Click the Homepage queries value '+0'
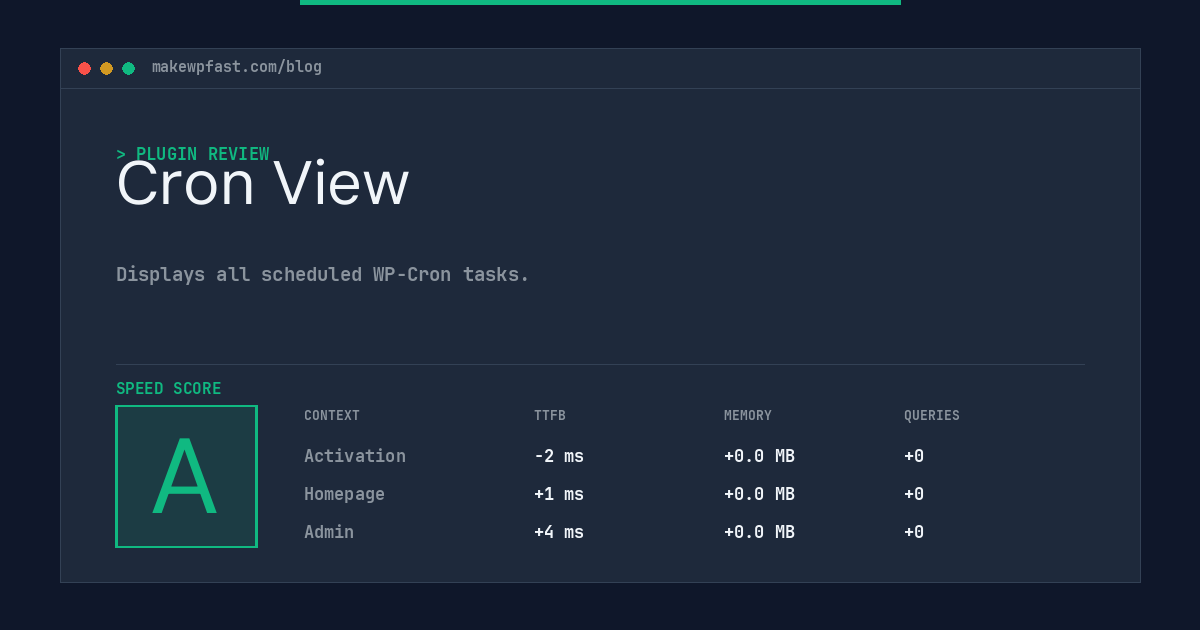1200x630 pixels. coord(914,494)
